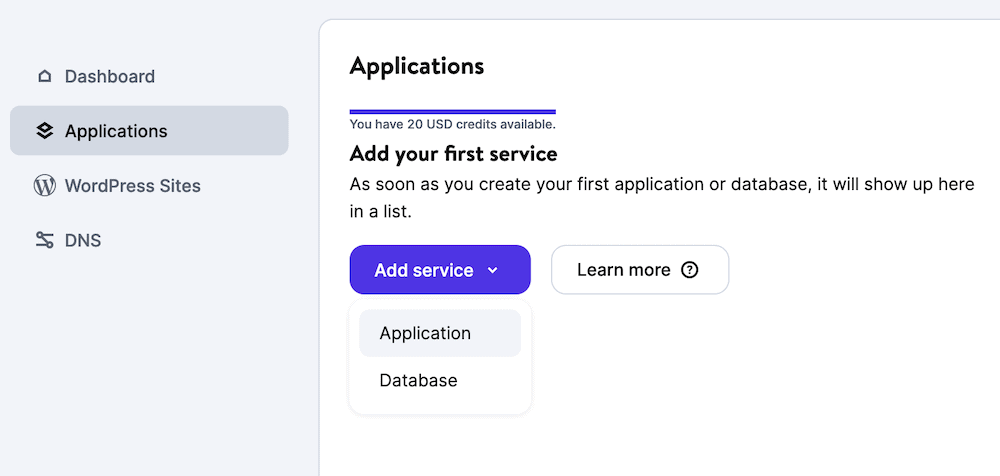This screenshot has height=476, width=1000.
Task: Navigate to the DNS sidebar label
Action: pyautogui.click(x=83, y=240)
